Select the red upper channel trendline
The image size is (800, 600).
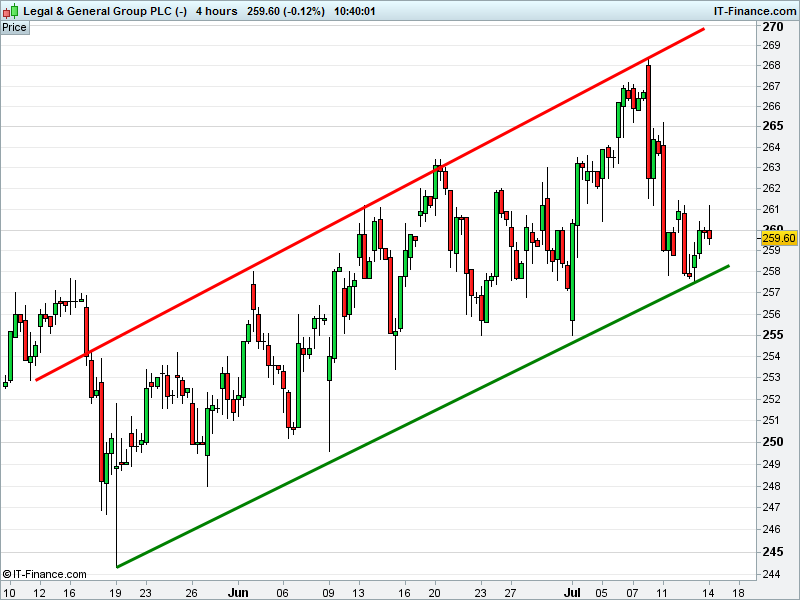click(370, 204)
